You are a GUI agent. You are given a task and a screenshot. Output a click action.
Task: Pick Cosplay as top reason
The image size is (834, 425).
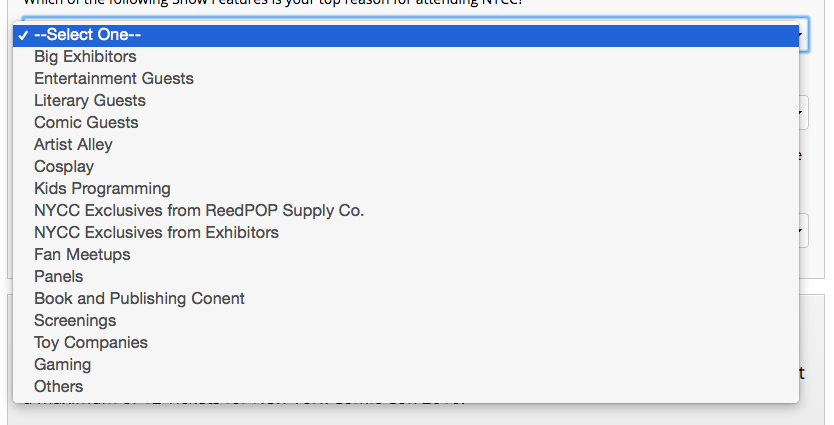(x=406, y=166)
